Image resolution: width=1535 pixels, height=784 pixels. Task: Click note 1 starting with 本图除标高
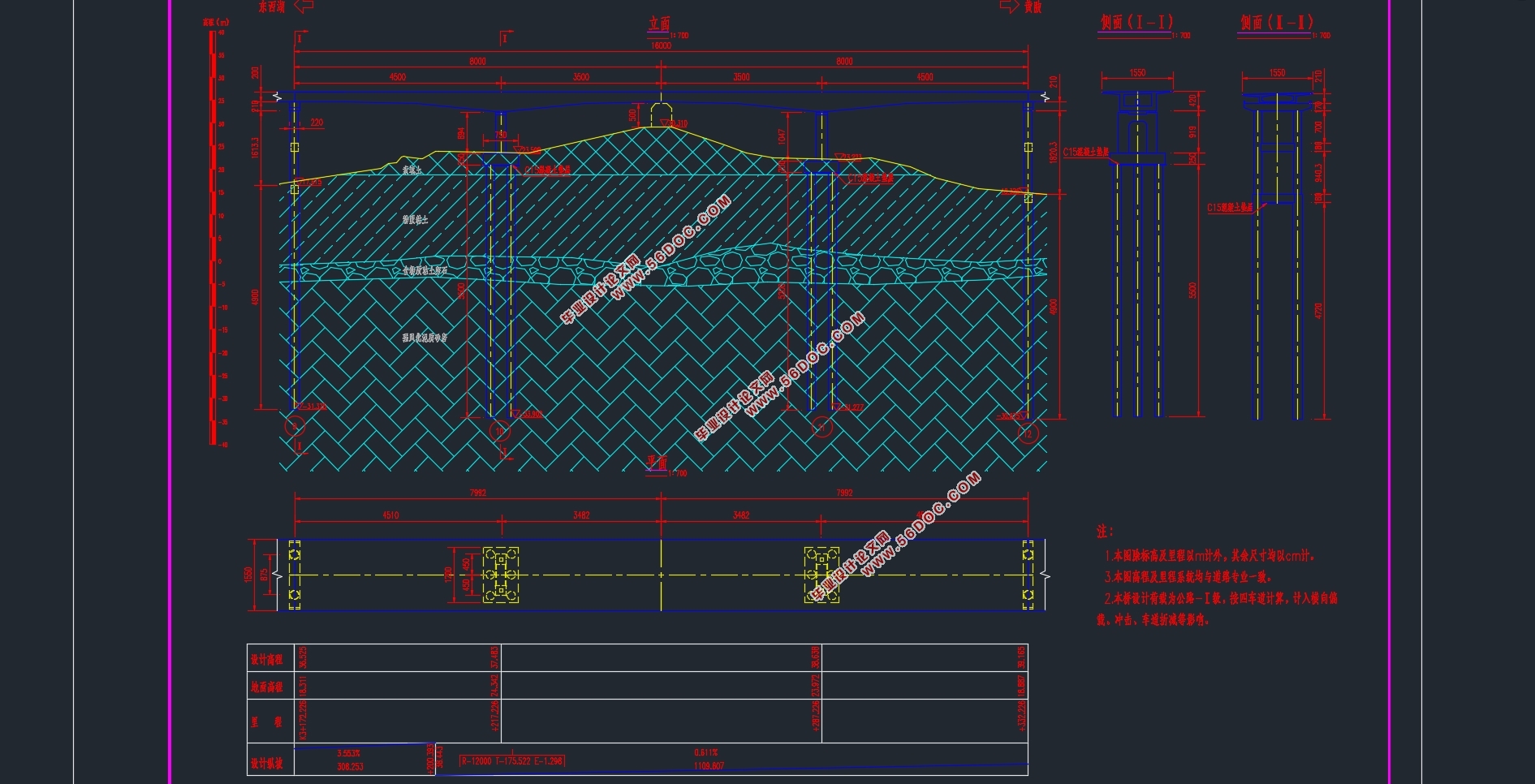coord(1209,556)
